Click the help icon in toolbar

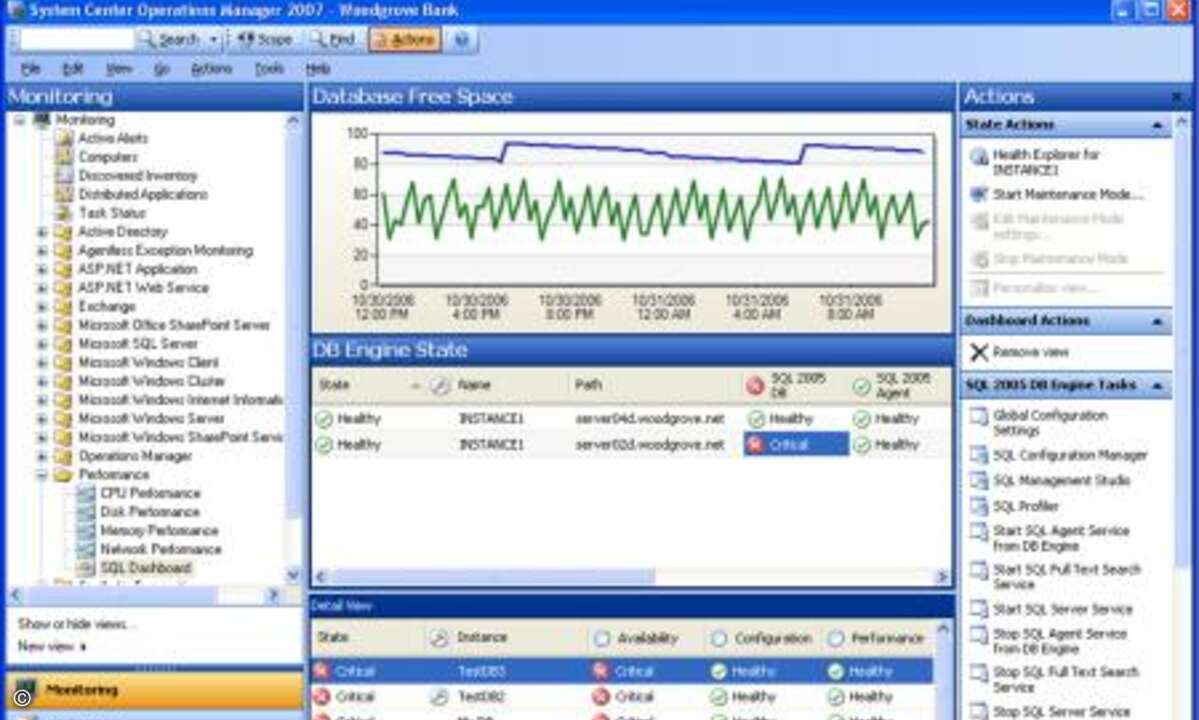(x=461, y=40)
